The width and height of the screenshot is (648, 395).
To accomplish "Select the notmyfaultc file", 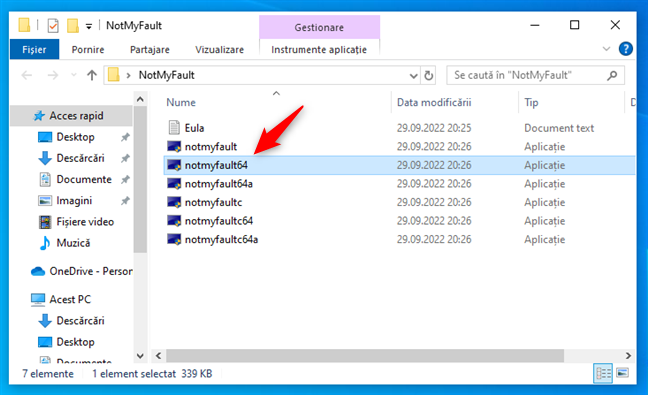I will [x=213, y=202].
